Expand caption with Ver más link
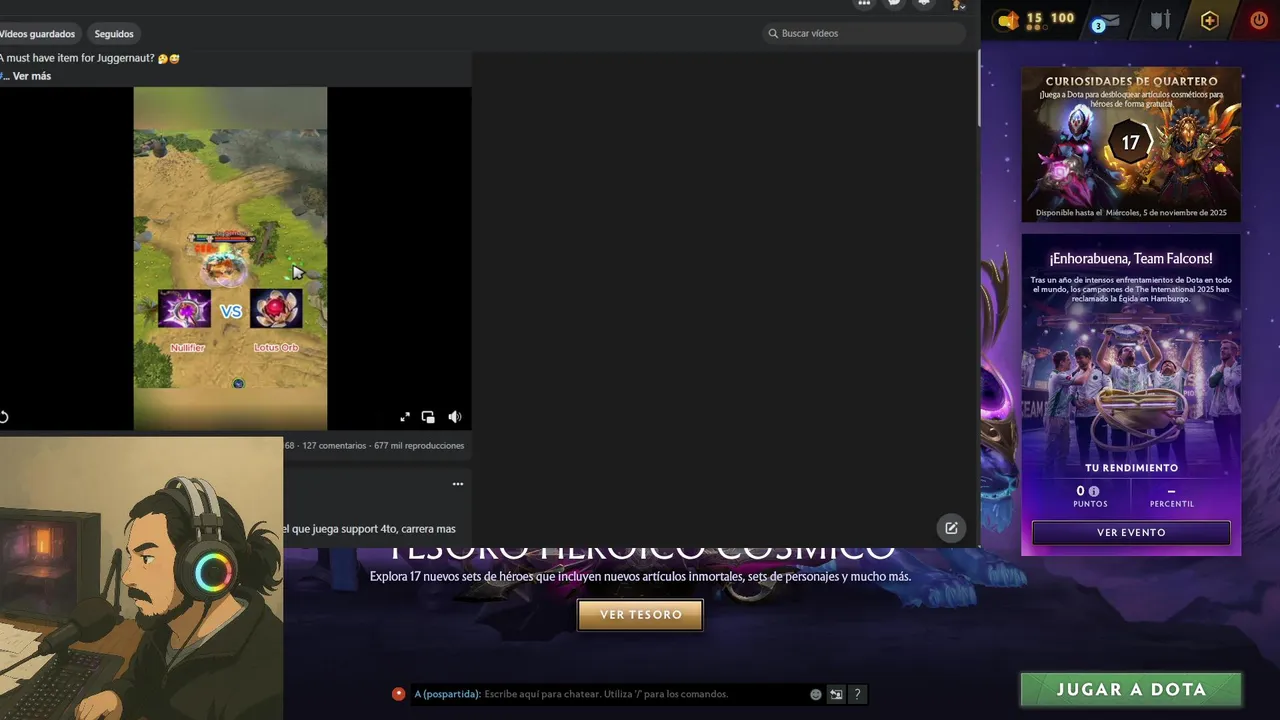This screenshot has width=1280, height=720. point(31,76)
